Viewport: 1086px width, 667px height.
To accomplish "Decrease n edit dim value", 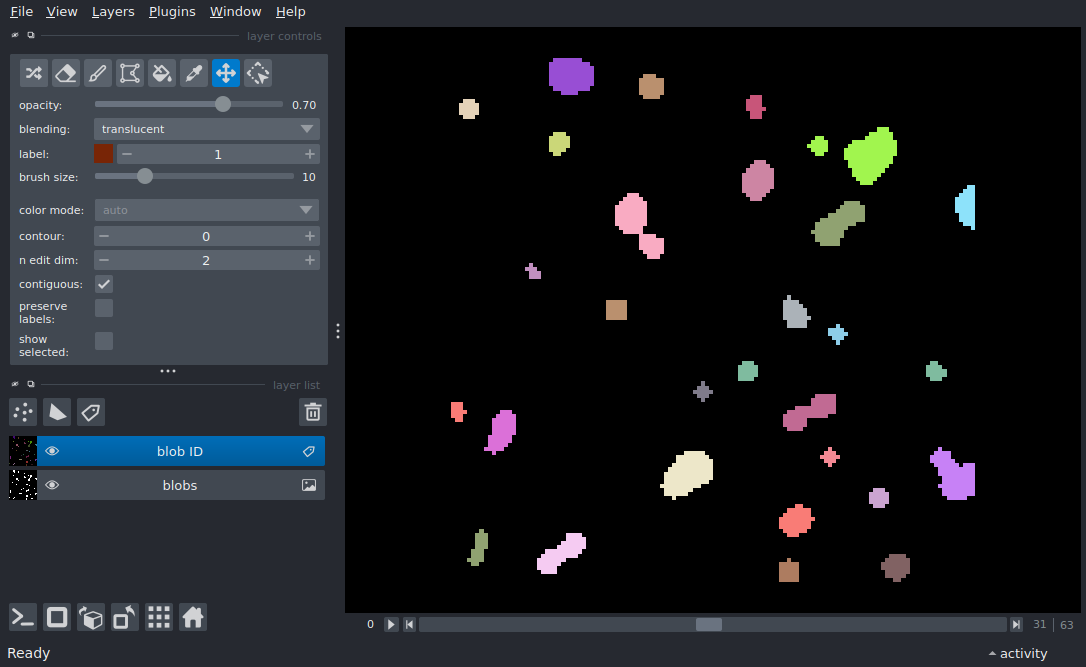I will point(104,260).
